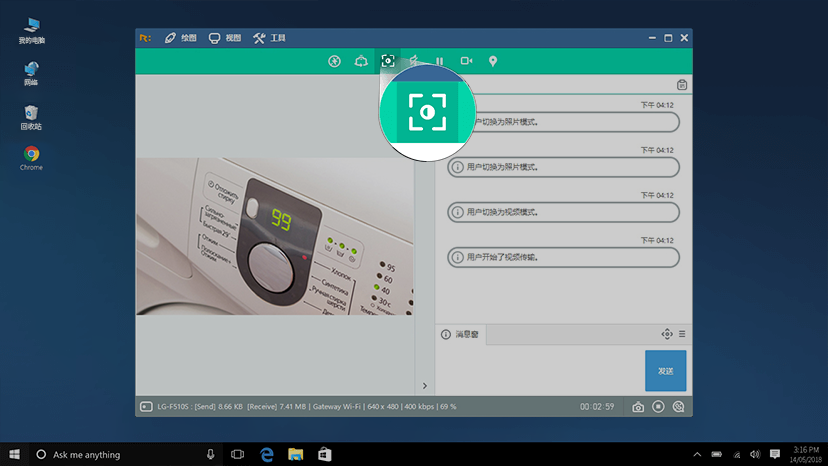The height and width of the screenshot is (466, 828).
Task: Open the 视图 view menu
Action: (x=225, y=38)
